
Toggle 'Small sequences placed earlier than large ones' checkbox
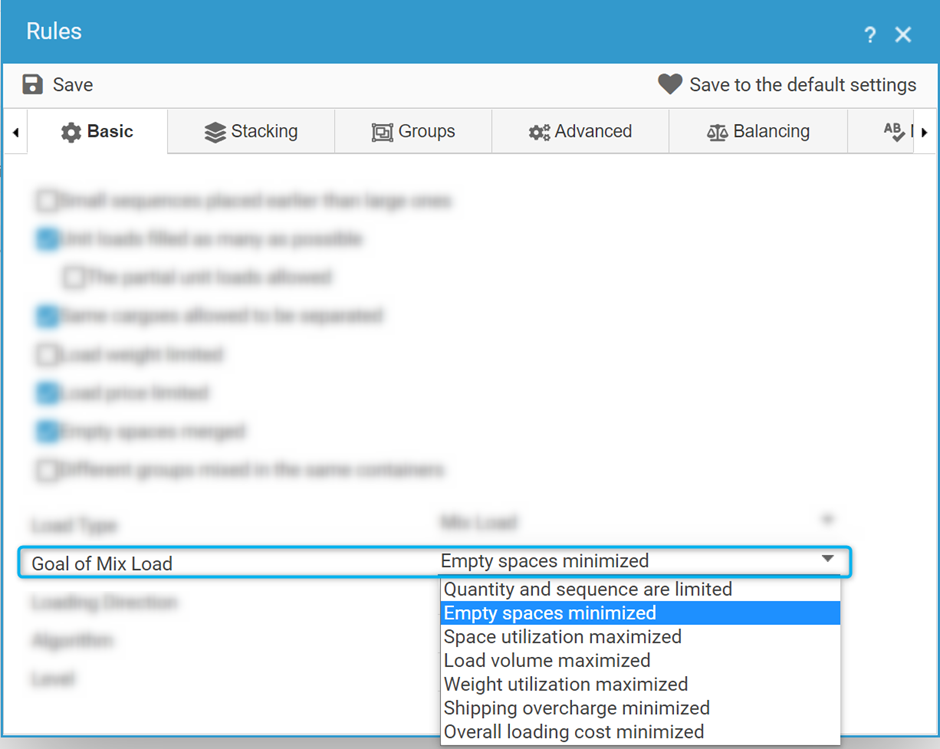(x=47, y=201)
